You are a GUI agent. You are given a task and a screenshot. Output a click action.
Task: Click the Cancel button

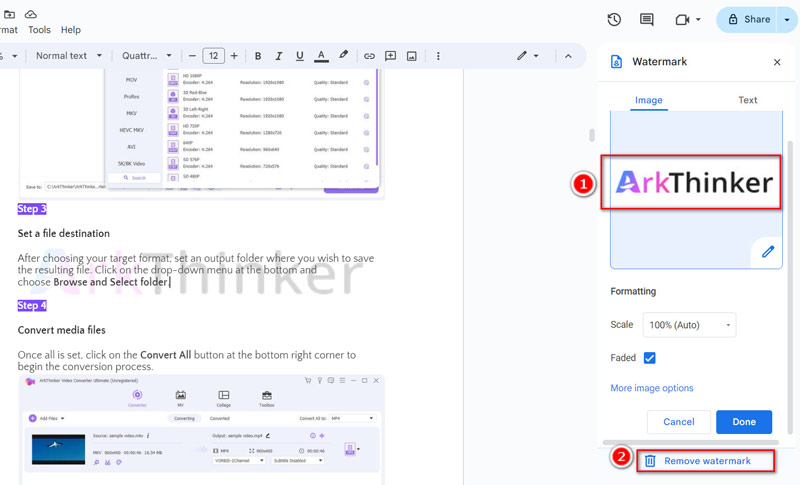pyautogui.click(x=679, y=422)
